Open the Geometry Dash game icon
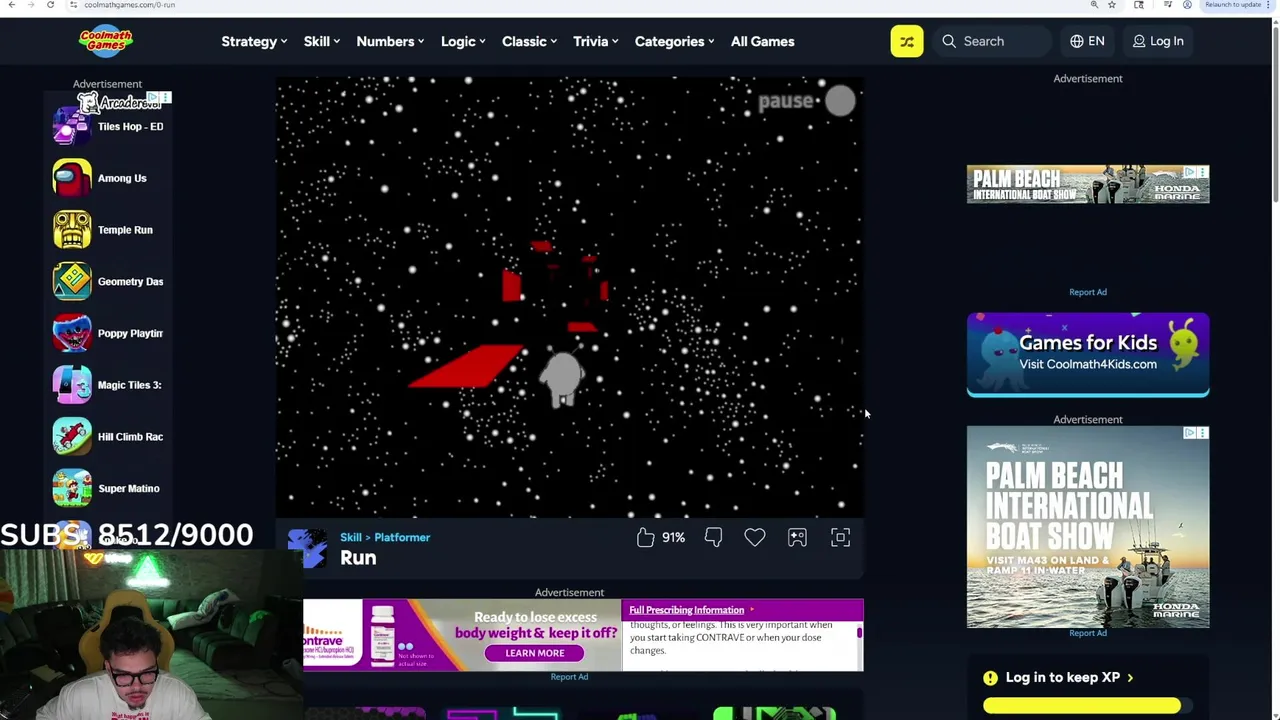The image size is (1280, 720). (x=72, y=282)
